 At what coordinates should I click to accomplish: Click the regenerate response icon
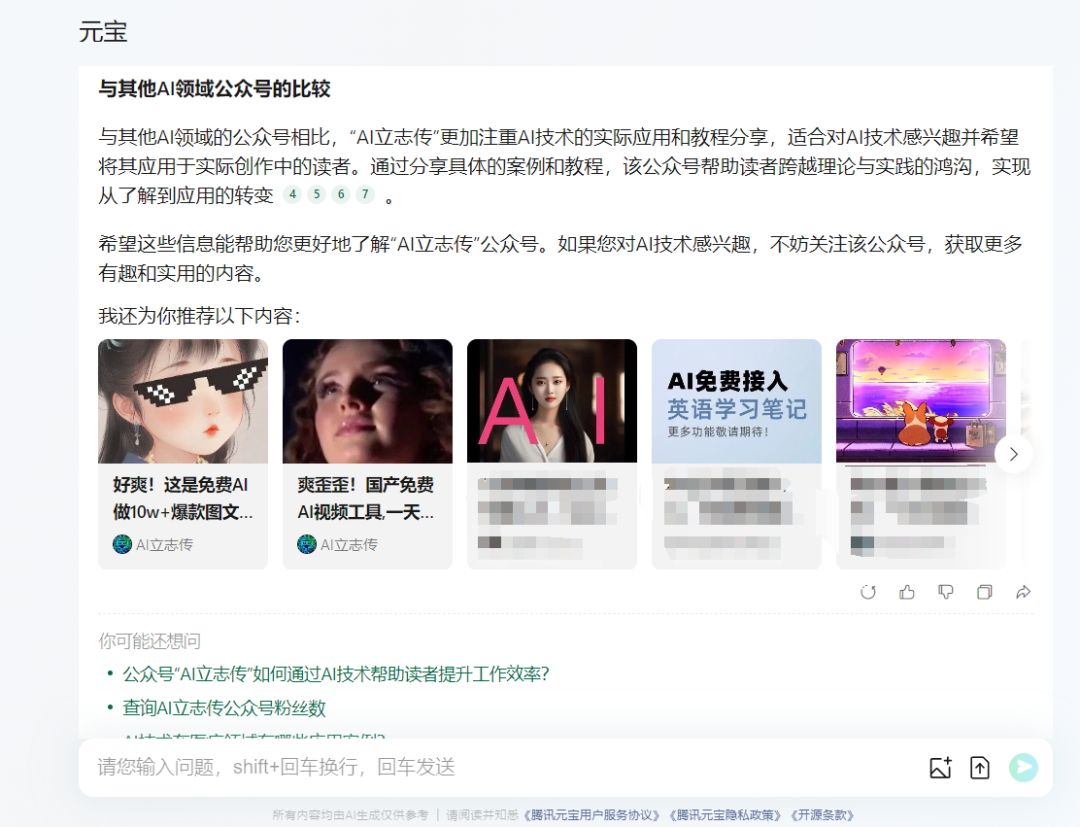click(x=868, y=592)
